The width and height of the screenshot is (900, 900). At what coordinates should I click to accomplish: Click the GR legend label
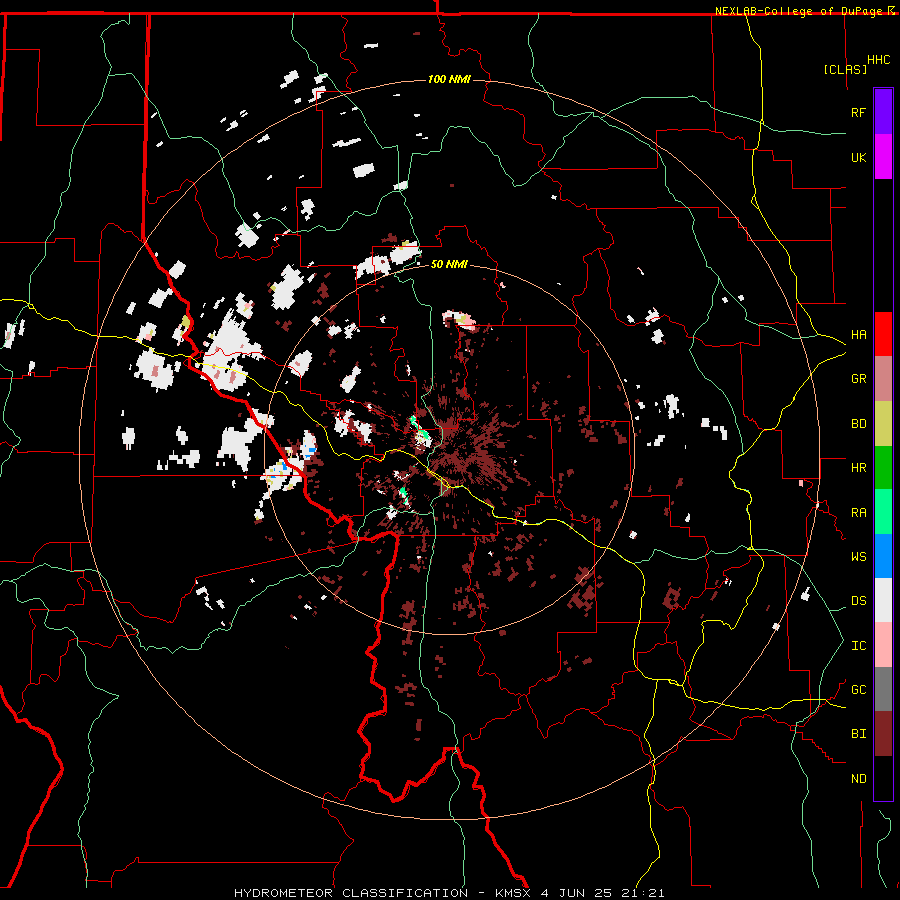click(x=858, y=379)
